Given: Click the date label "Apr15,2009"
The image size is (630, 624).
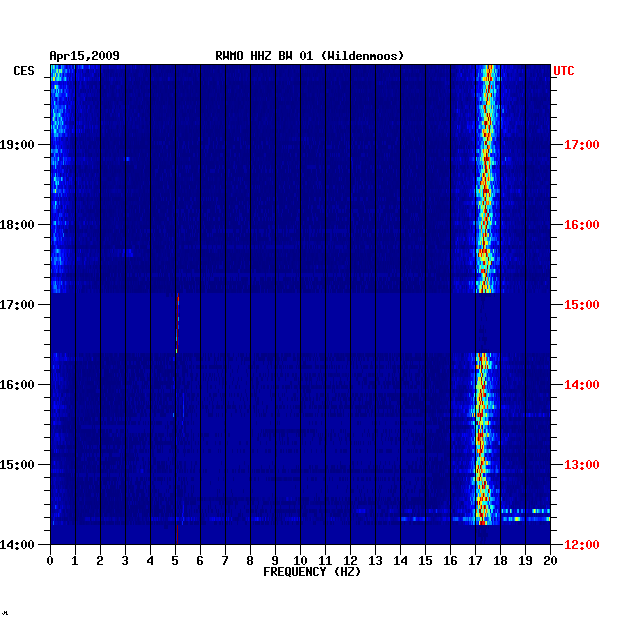Looking at the screenshot, I should 84,56.
